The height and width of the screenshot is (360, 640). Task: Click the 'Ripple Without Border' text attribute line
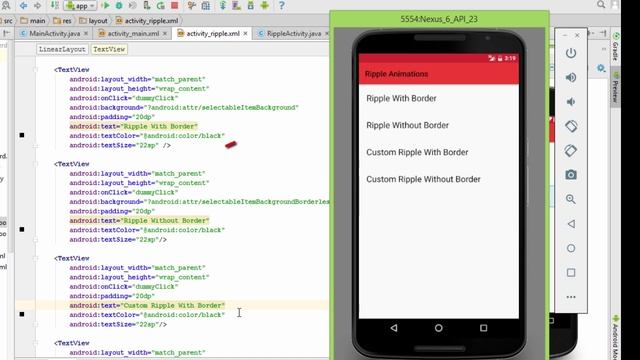pyautogui.click(x=139, y=220)
